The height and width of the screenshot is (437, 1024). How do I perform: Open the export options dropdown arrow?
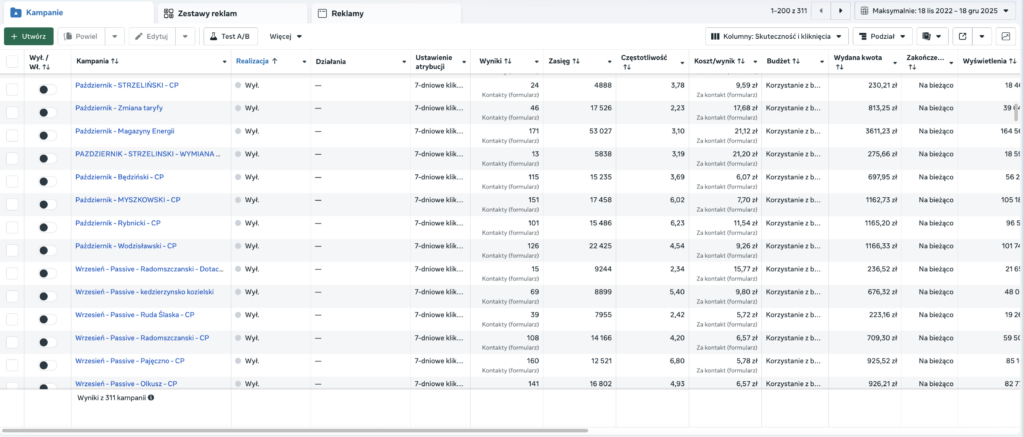click(982, 37)
